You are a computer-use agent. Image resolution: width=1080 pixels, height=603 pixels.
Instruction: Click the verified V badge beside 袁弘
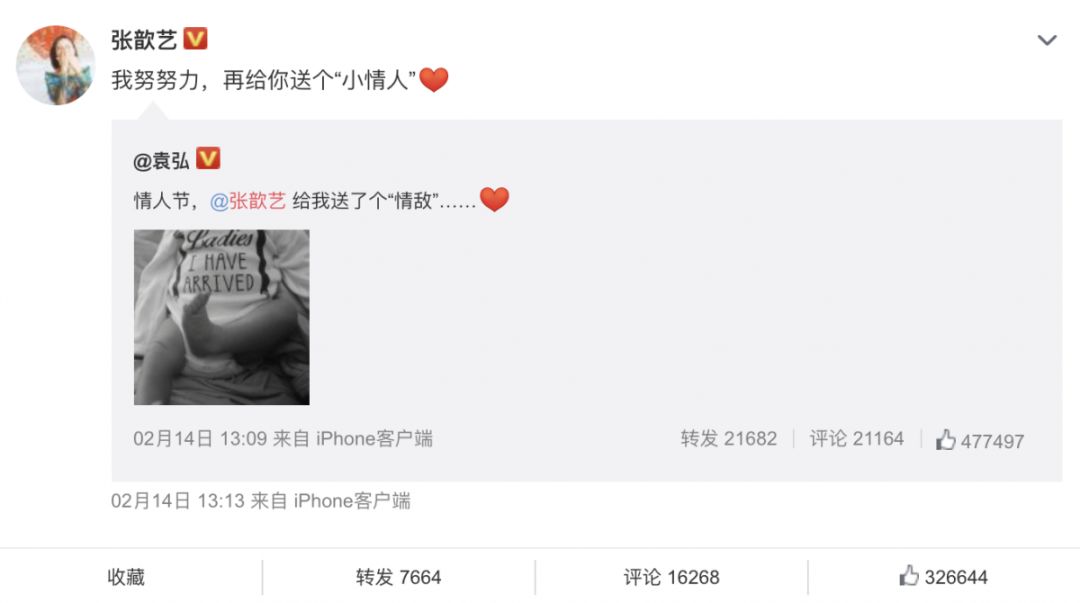[x=208, y=159]
